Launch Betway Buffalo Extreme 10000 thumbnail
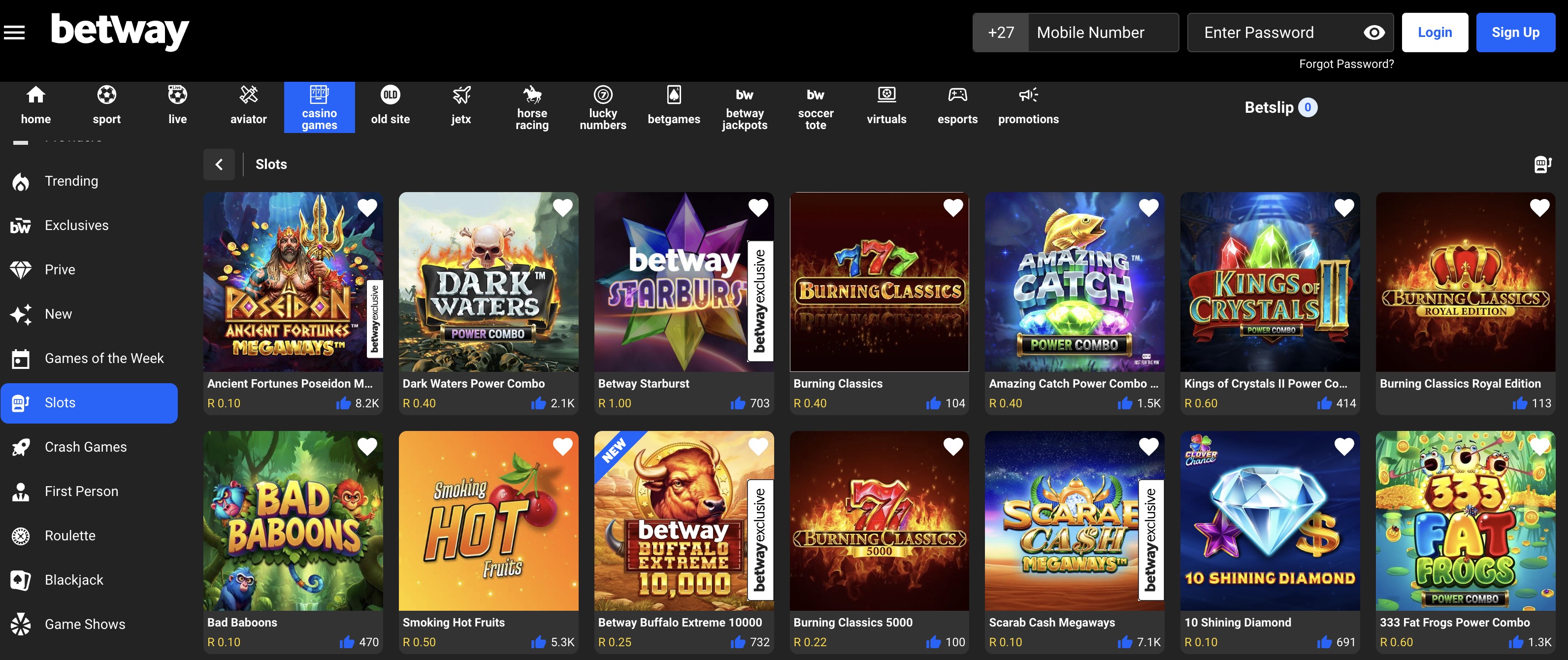This screenshot has height=660, width=1568. click(x=684, y=521)
